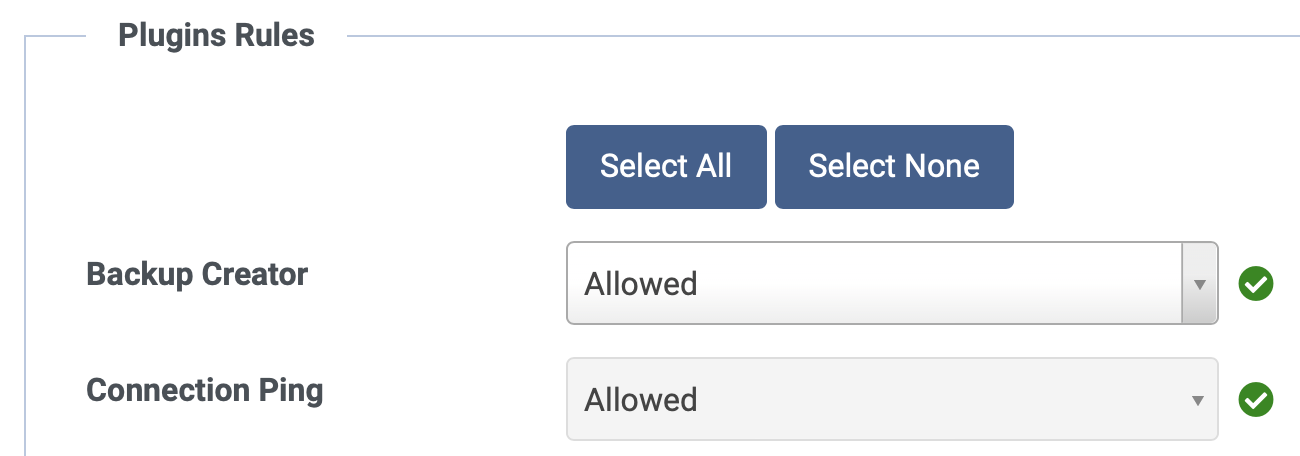Click the Allowed text in Connection Ping field
Screen dimensions: 1300x456
click(x=641, y=400)
